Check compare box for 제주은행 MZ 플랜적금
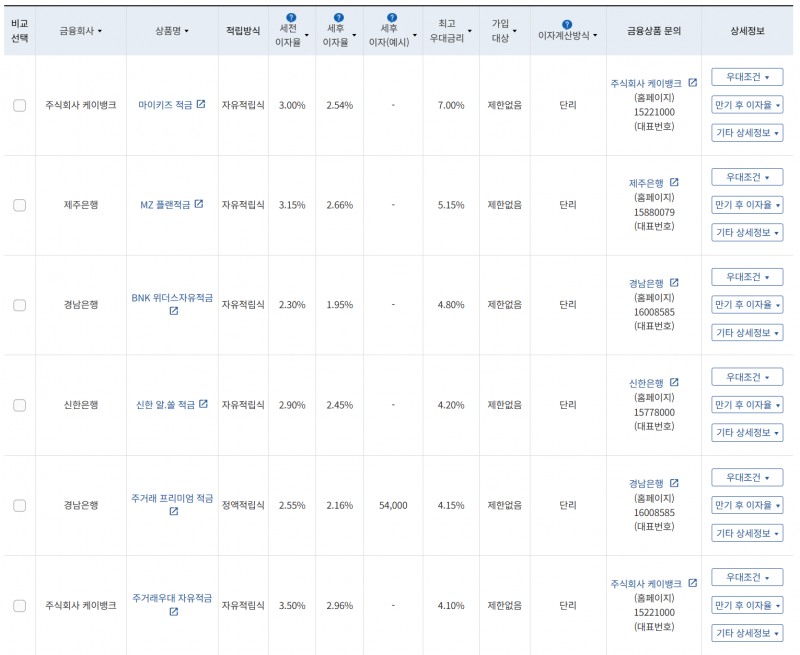Image resolution: width=800 pixels, height=655 pixels. [x=19, y=205]
